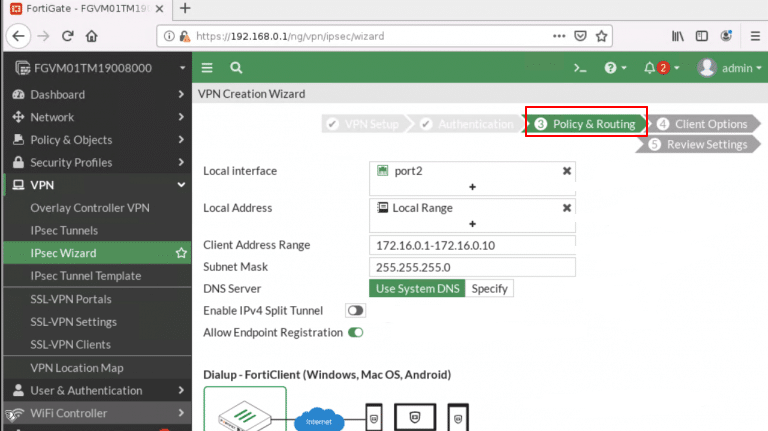Select Specify for DNS Server
Viewport: 768px width, 431px height.
point(490,289)
